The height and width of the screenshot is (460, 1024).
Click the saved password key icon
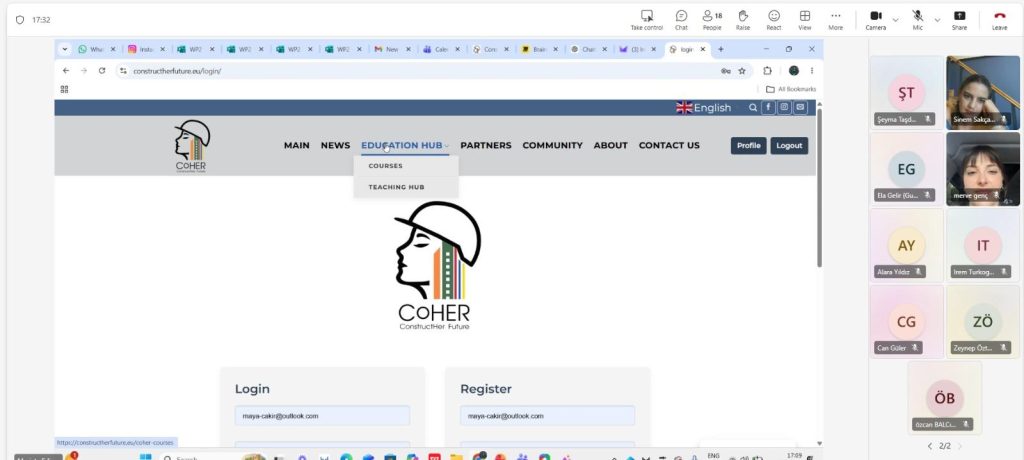coord(726,71)
